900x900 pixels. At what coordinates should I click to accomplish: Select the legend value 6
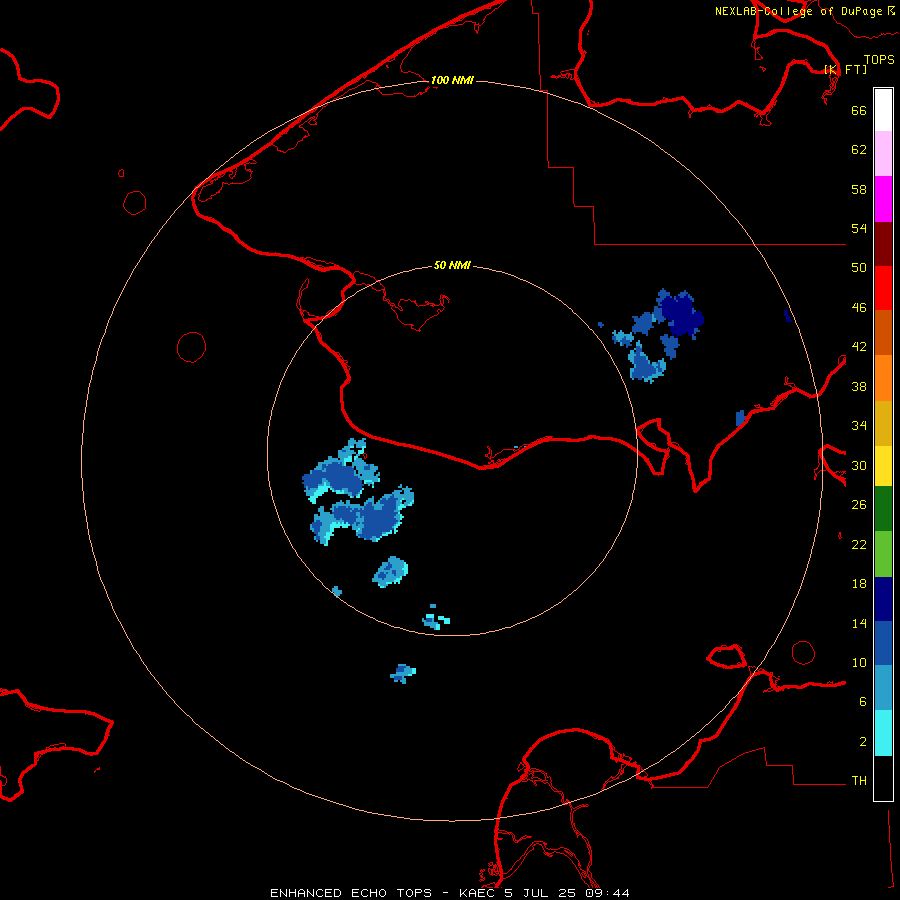coord(862,701)
